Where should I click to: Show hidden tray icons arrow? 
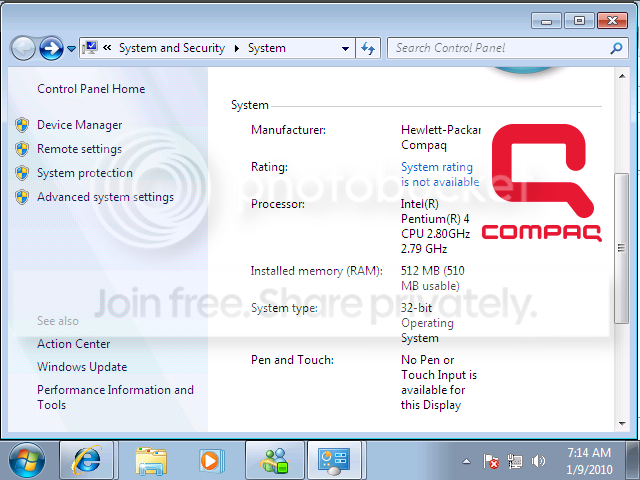pos(466,462)
